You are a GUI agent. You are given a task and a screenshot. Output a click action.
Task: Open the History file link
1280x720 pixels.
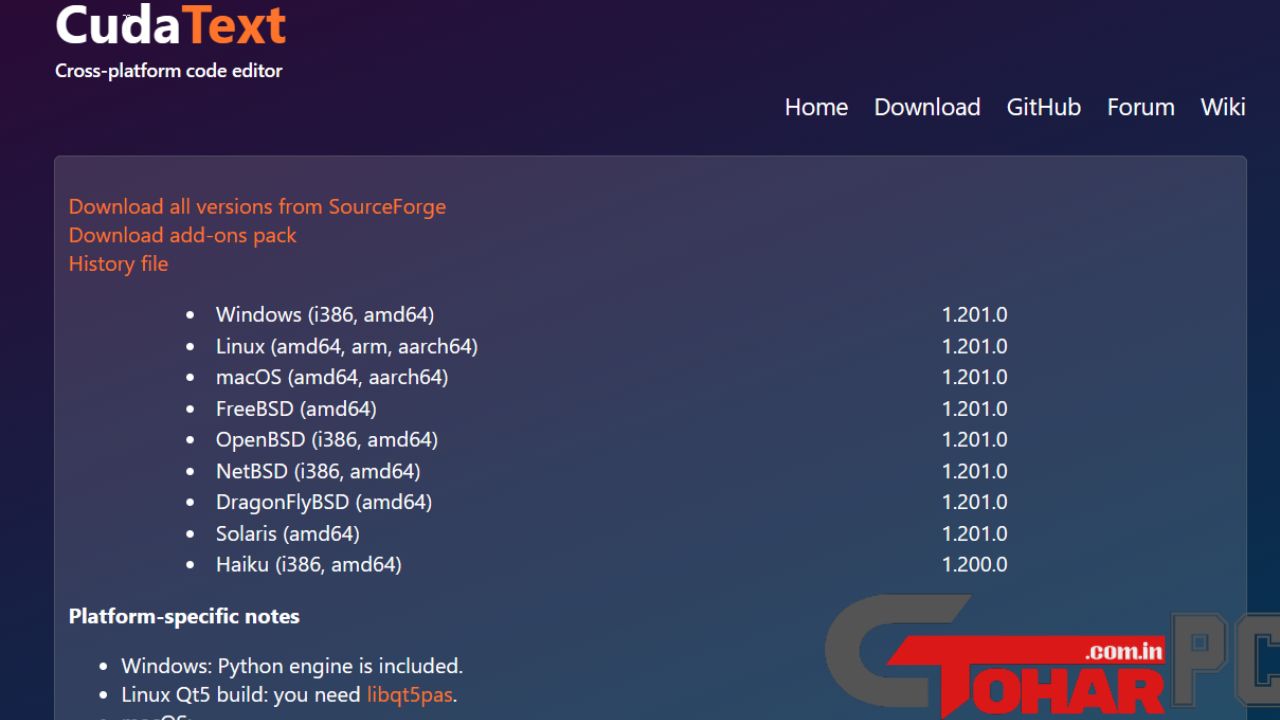(118, 264)
